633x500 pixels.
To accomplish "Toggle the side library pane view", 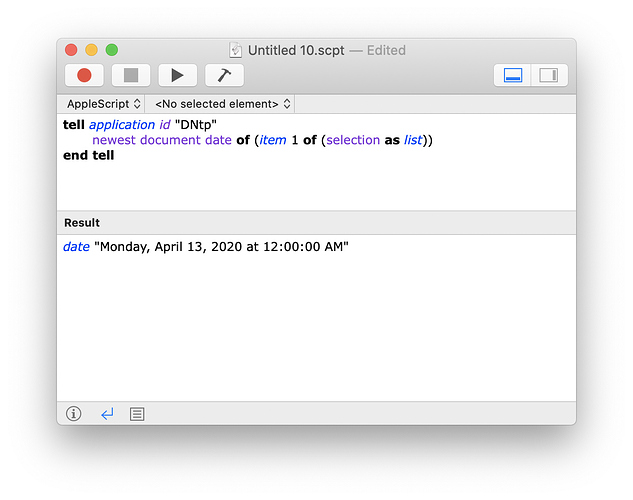I will [x=548, y=75].
